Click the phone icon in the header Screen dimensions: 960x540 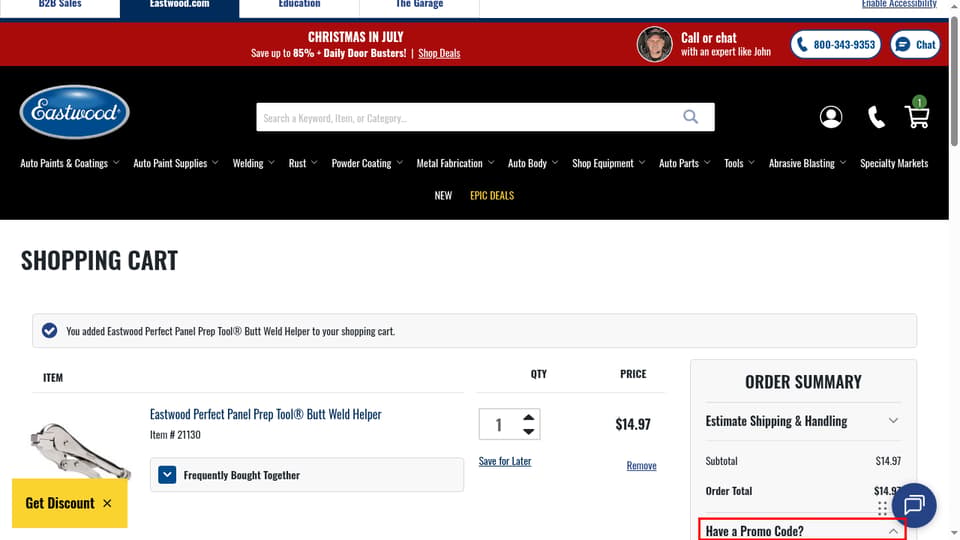876,117
